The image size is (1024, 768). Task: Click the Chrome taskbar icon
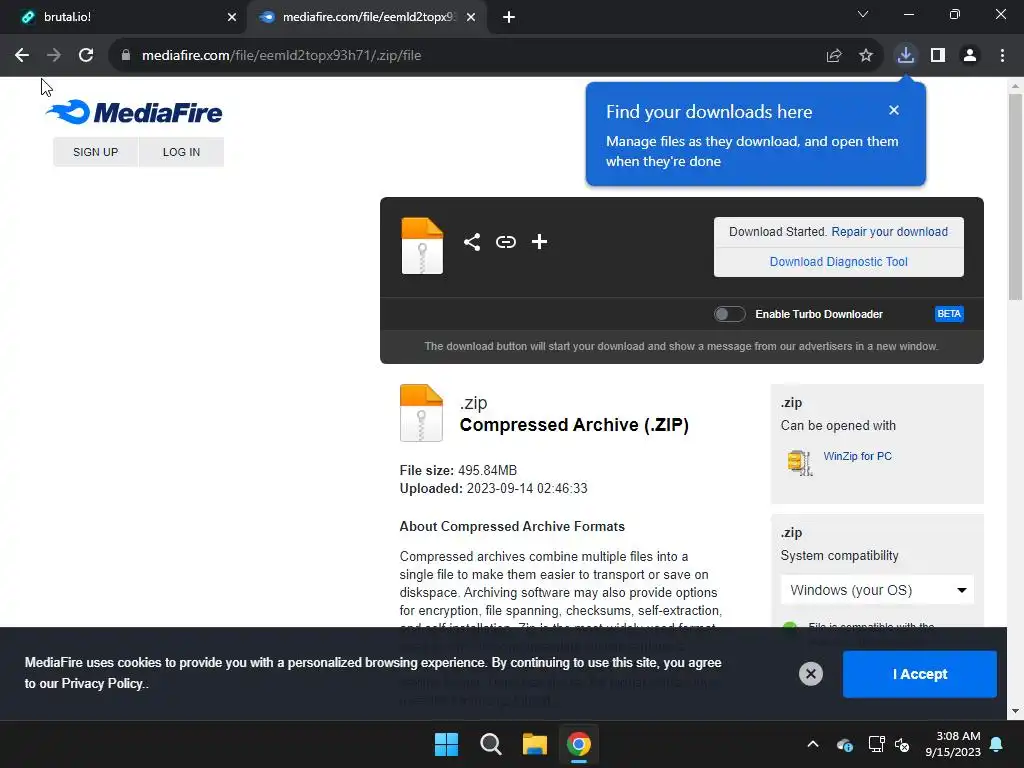pyautogui.click(x=579, y=744)
